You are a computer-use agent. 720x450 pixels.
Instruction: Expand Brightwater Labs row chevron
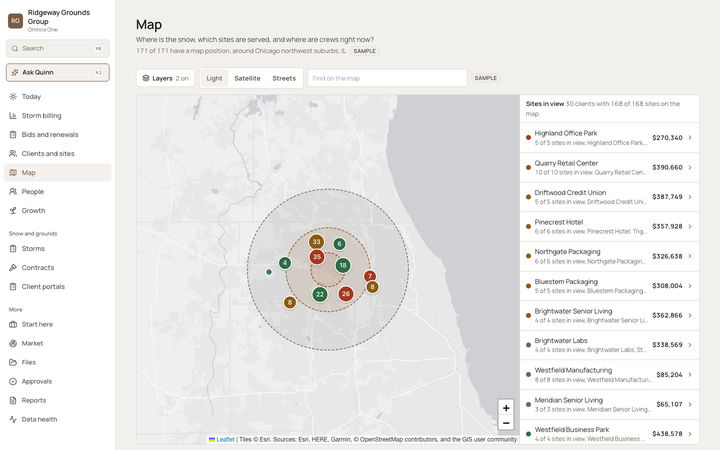[x=690, y=345]
